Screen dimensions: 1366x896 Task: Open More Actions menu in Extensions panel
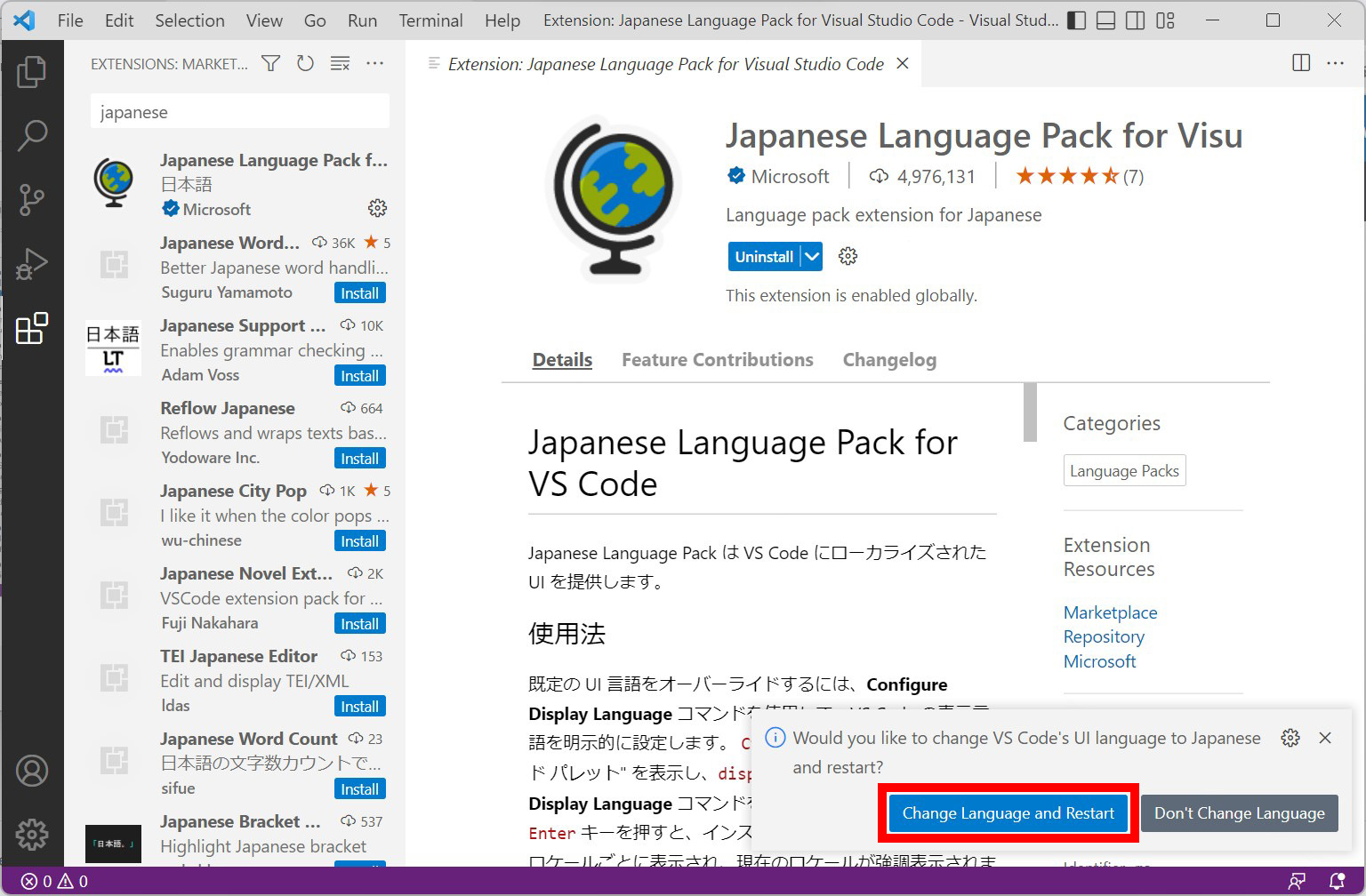coord(374,63)
